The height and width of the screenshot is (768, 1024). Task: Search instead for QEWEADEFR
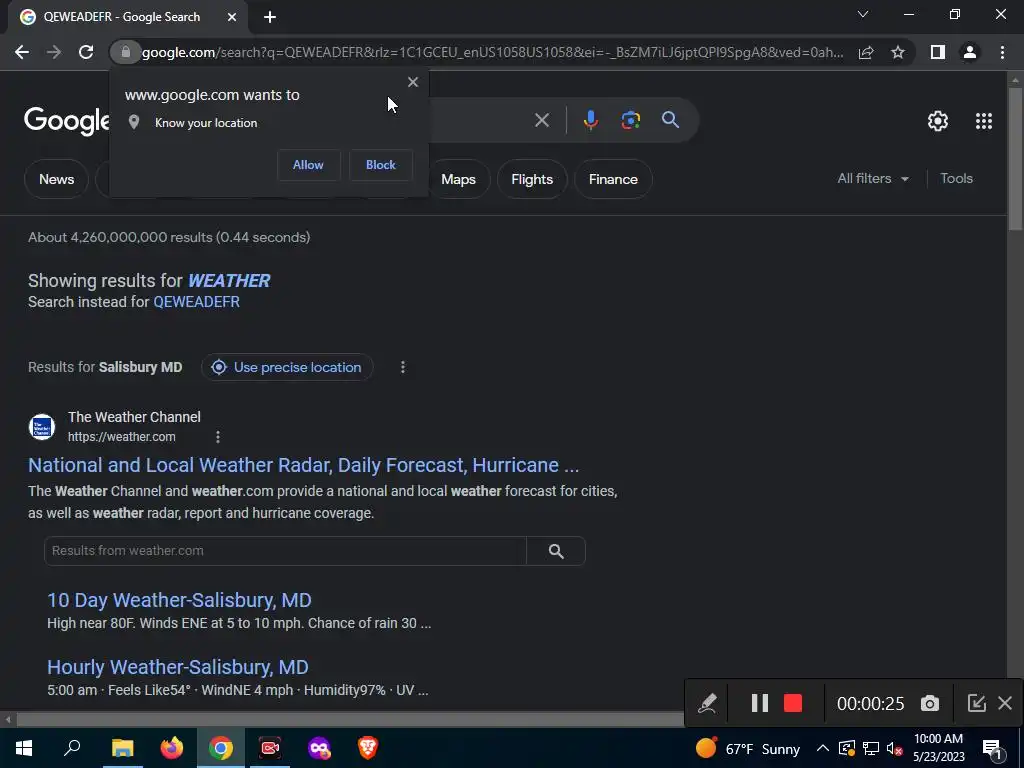pyautogui.click(x=197, y=302)
